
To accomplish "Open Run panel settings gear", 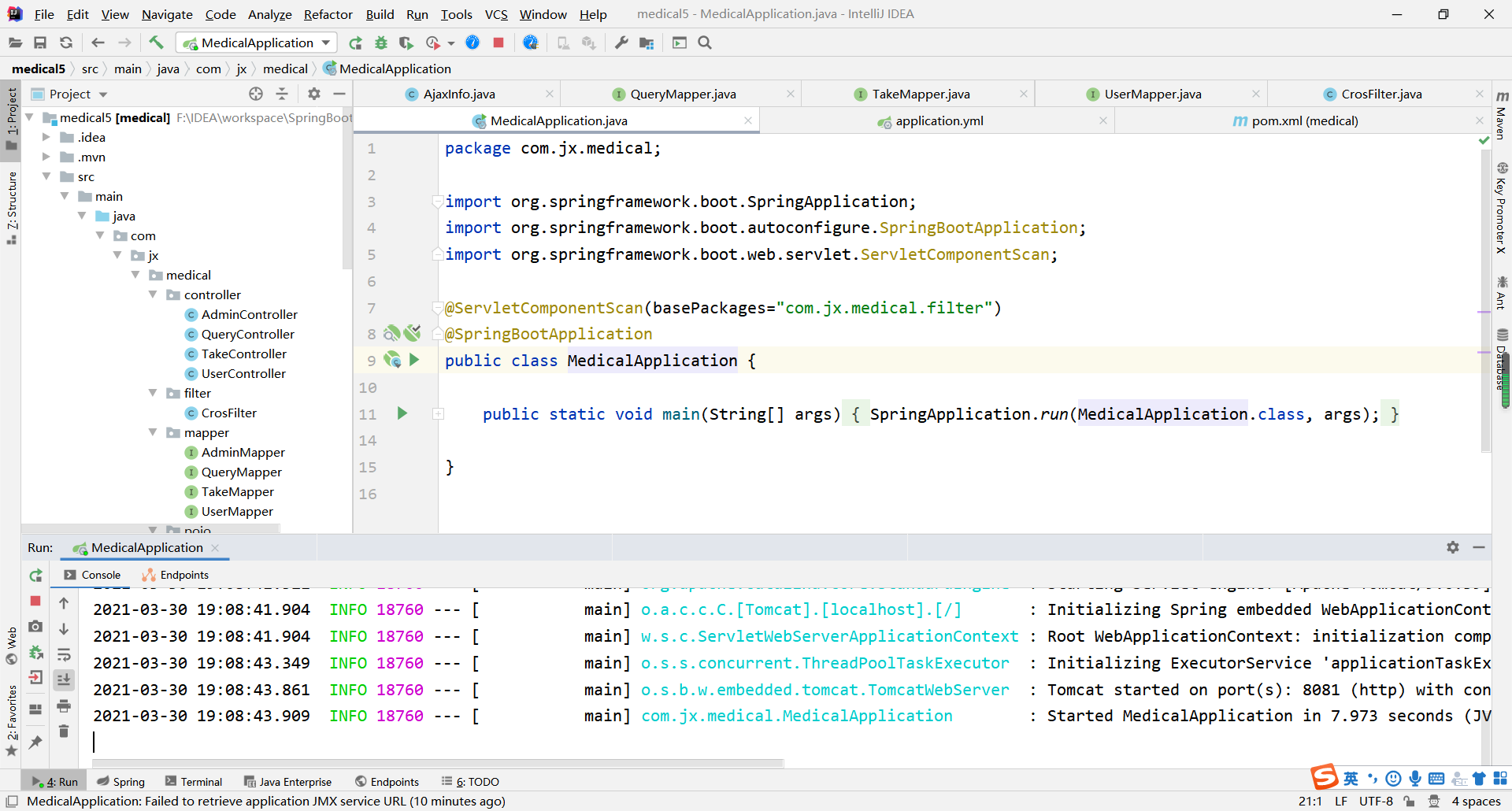I will (1453, 547).
